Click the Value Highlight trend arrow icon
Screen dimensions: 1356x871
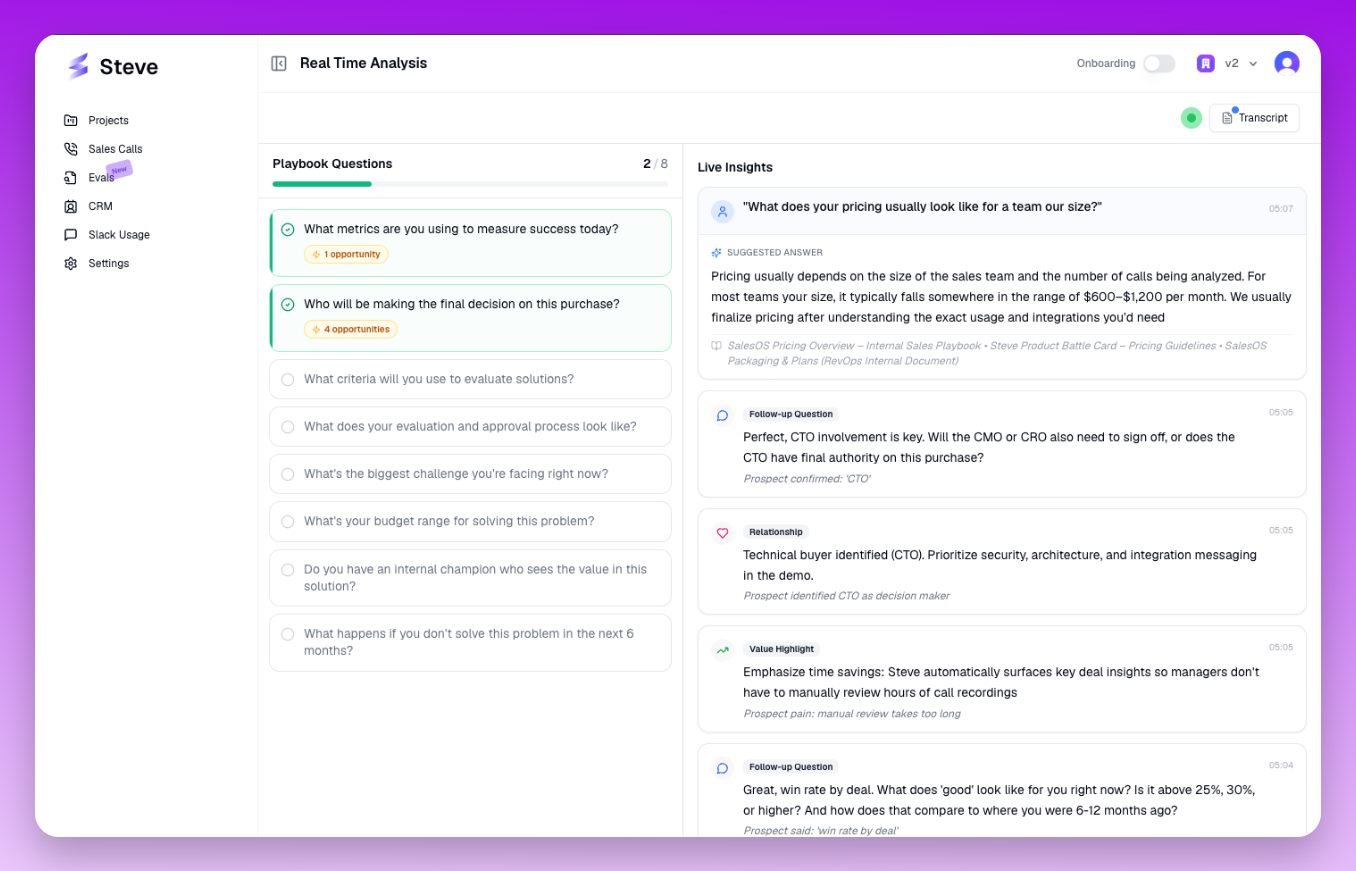[x=722, y=650]
